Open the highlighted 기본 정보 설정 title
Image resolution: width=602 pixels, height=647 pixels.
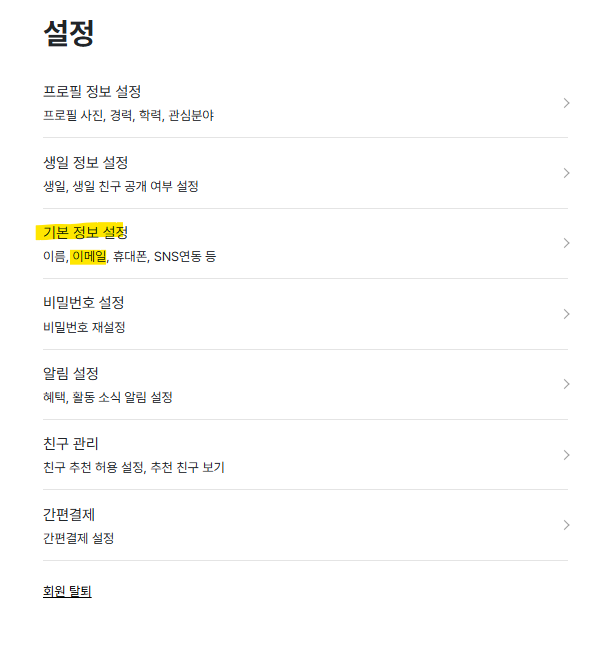[x=85, y=232]
